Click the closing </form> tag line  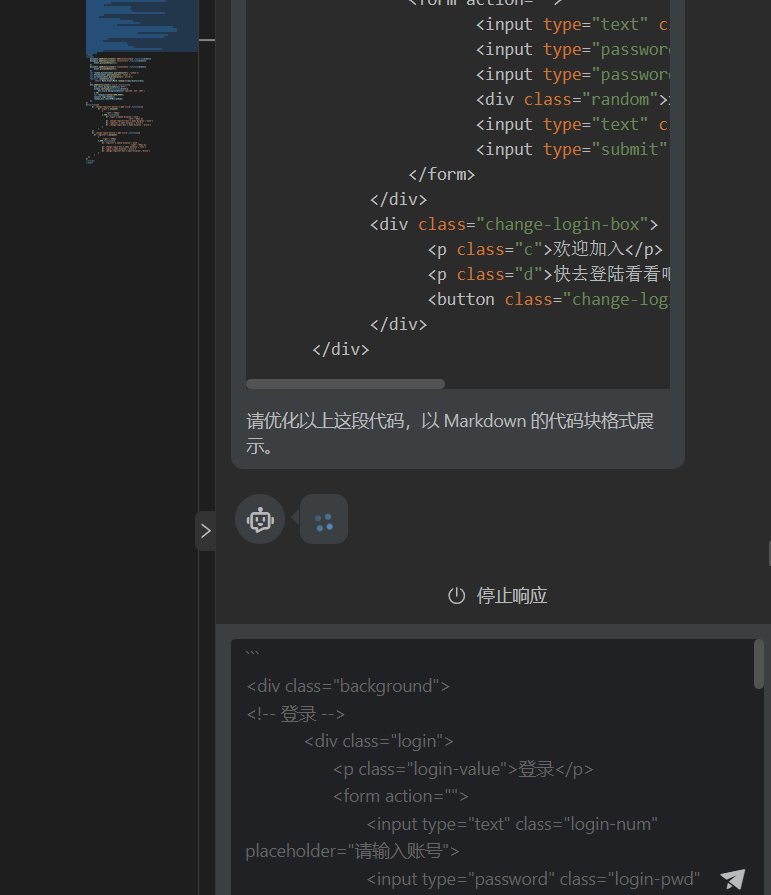click(442, 174)
